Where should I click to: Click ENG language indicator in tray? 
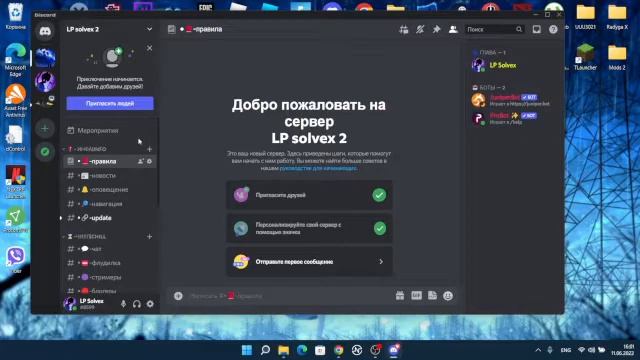click(x=566, y=350)
